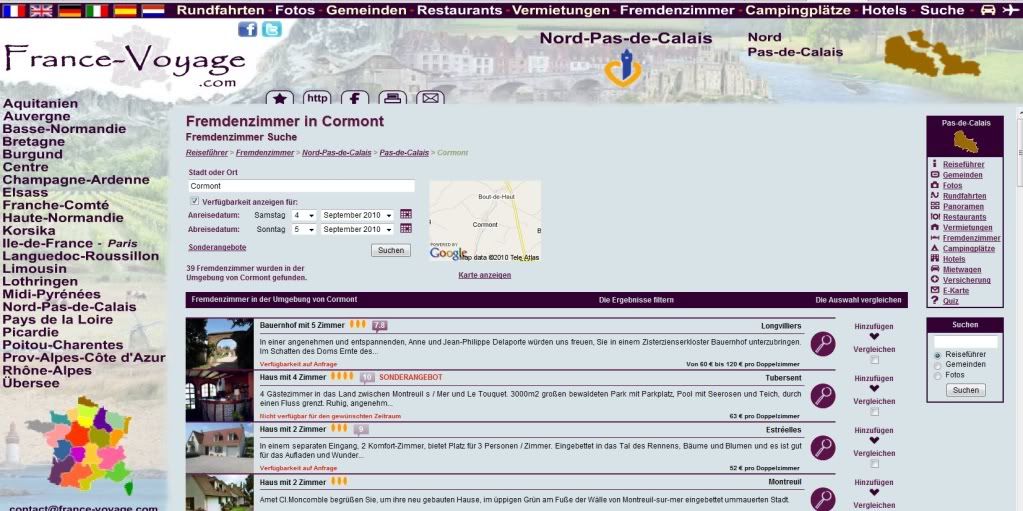Open calendar for Anreisedatum
Screen dimensions: 1023x511
click(x=406, y=214)
